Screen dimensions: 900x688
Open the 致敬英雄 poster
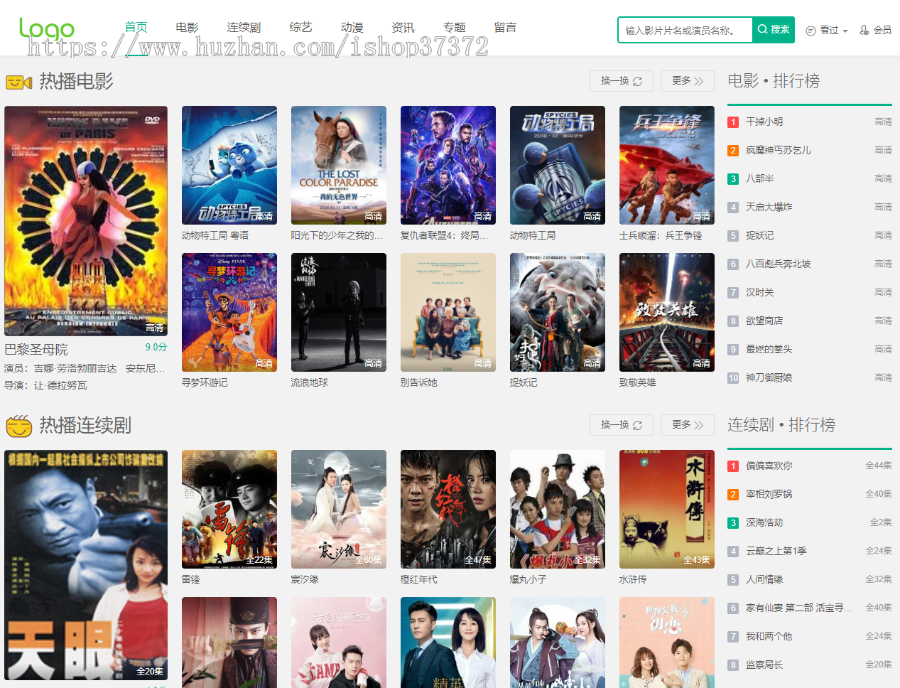click(x=667, y=312)
